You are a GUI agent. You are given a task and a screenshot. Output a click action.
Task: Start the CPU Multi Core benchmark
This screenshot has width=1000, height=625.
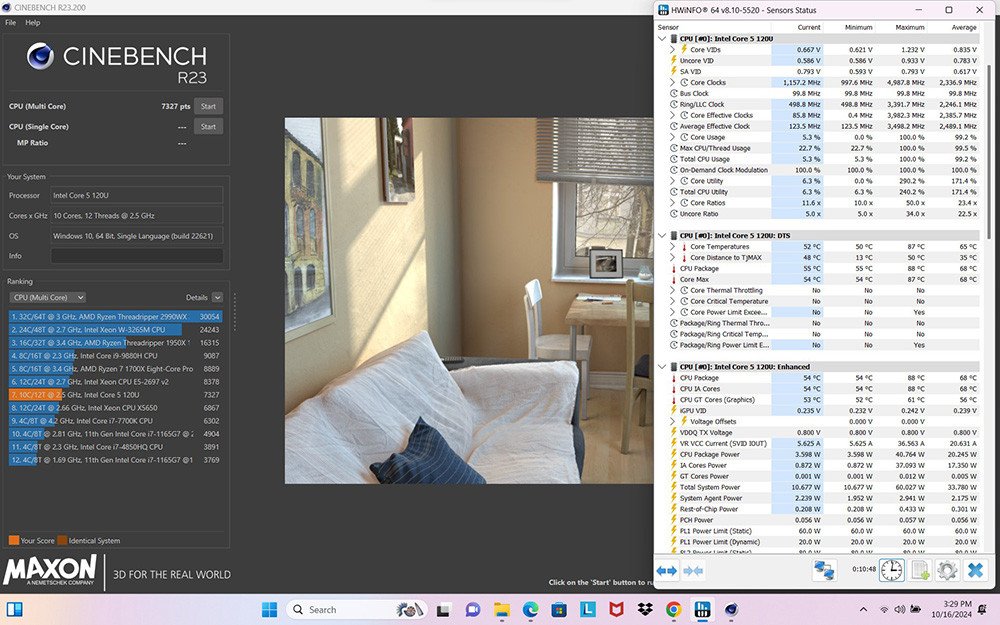[x=209, y=105]
